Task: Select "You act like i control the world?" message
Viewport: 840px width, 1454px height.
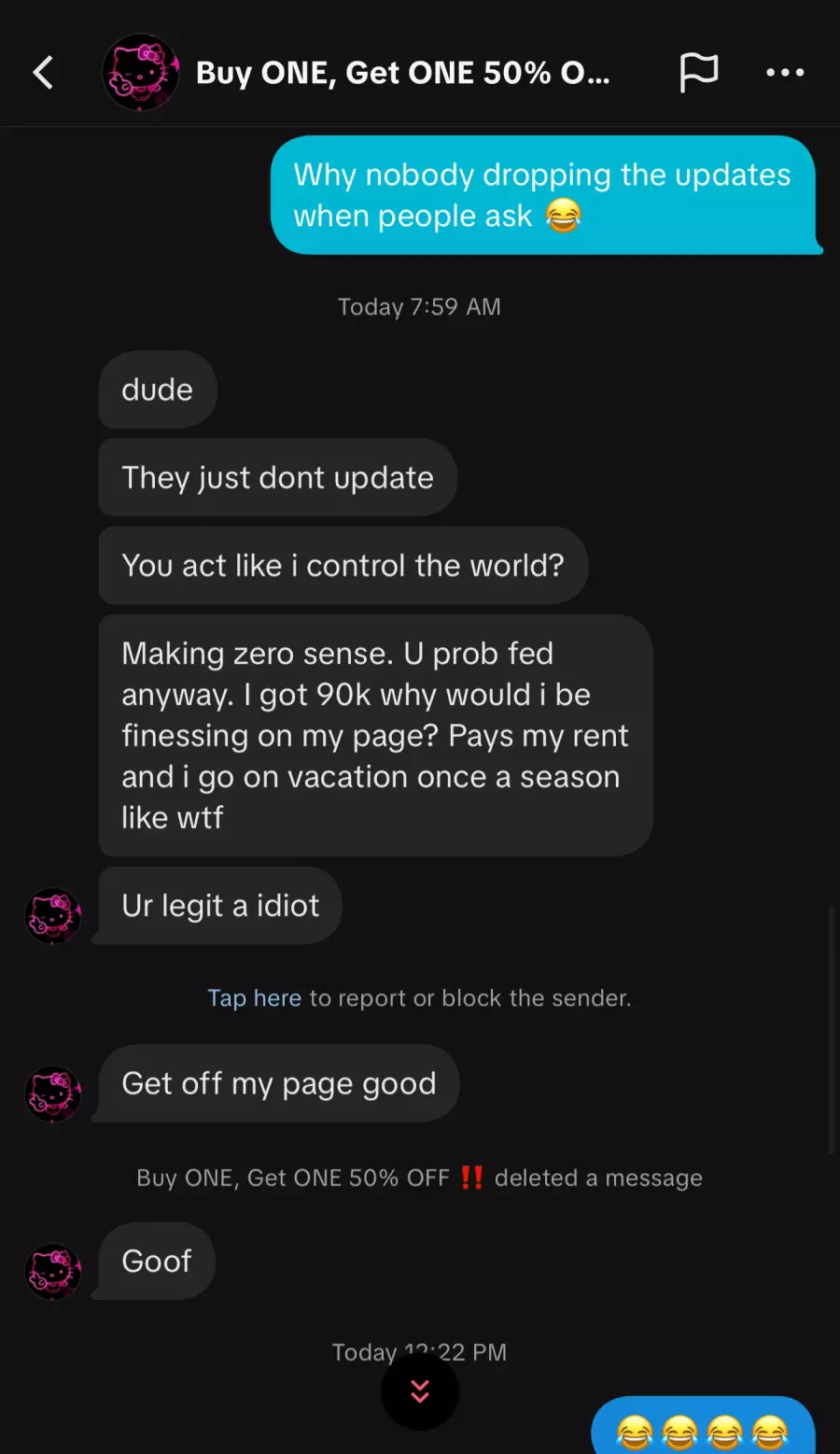Action: (343, 565)
